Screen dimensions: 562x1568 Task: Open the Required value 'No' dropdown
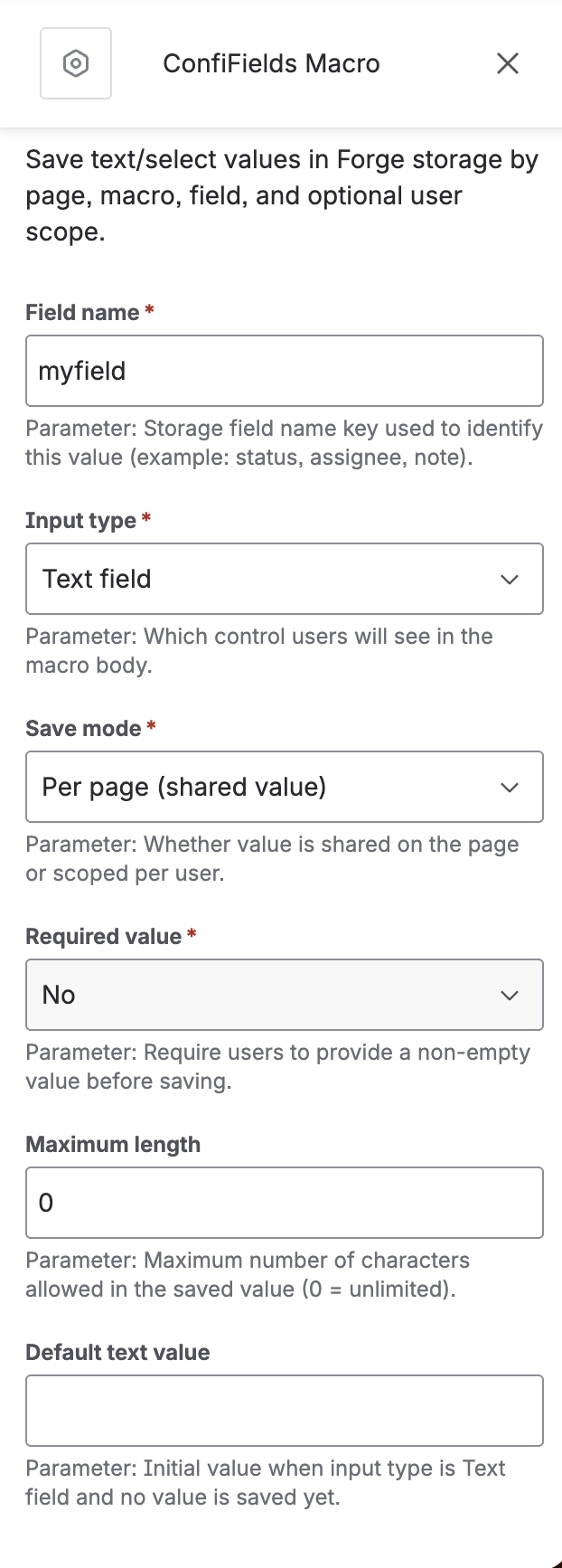[x=271, y=995]
